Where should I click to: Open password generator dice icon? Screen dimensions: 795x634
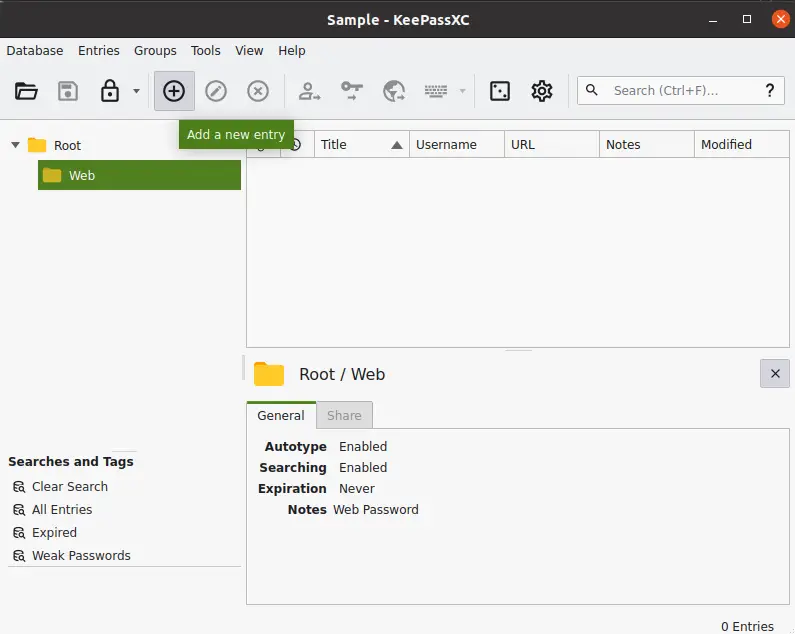(500, 91)
